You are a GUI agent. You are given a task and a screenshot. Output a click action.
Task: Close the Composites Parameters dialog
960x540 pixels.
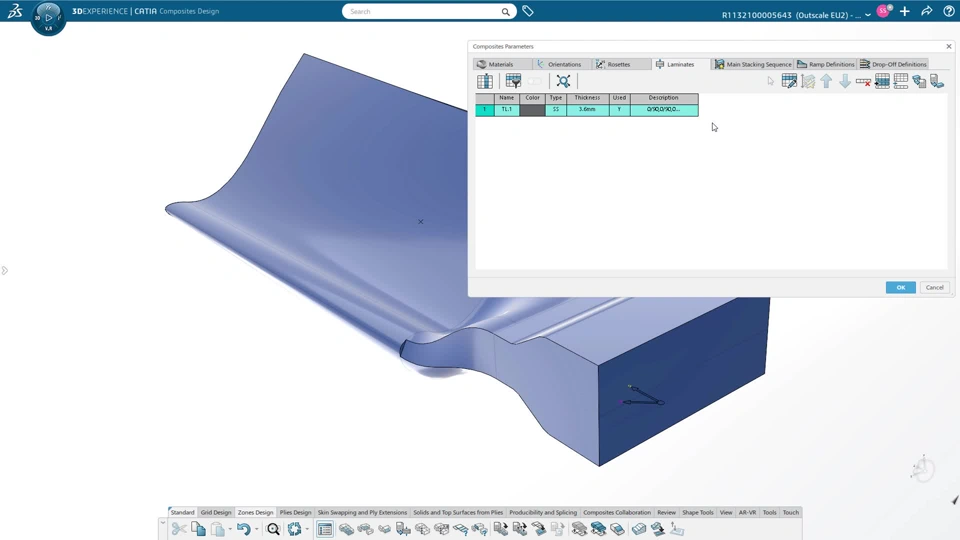tap(949, 47)
